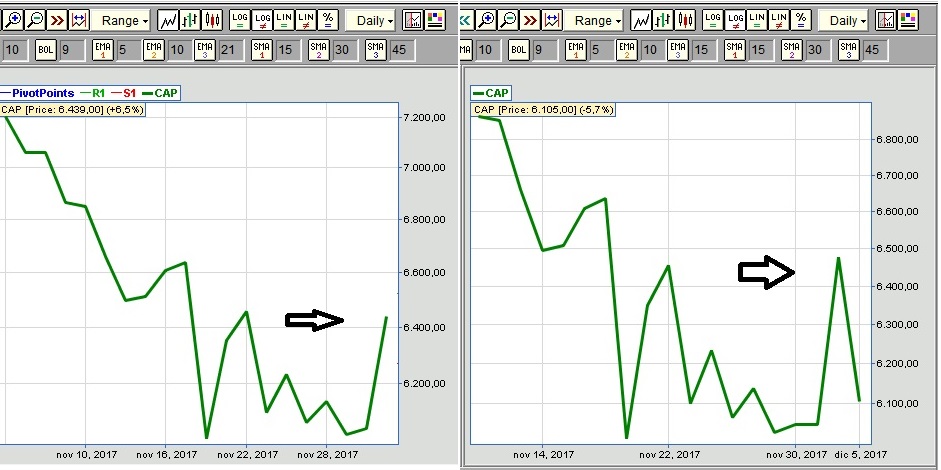Toggle SMA 3 indicator in left chart

tap(376, 50)
